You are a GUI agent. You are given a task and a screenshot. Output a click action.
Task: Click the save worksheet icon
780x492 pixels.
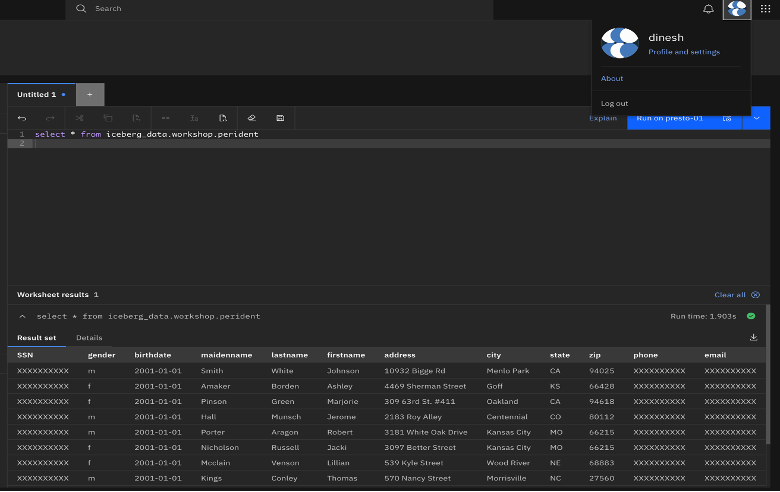(x=280, y=118)
